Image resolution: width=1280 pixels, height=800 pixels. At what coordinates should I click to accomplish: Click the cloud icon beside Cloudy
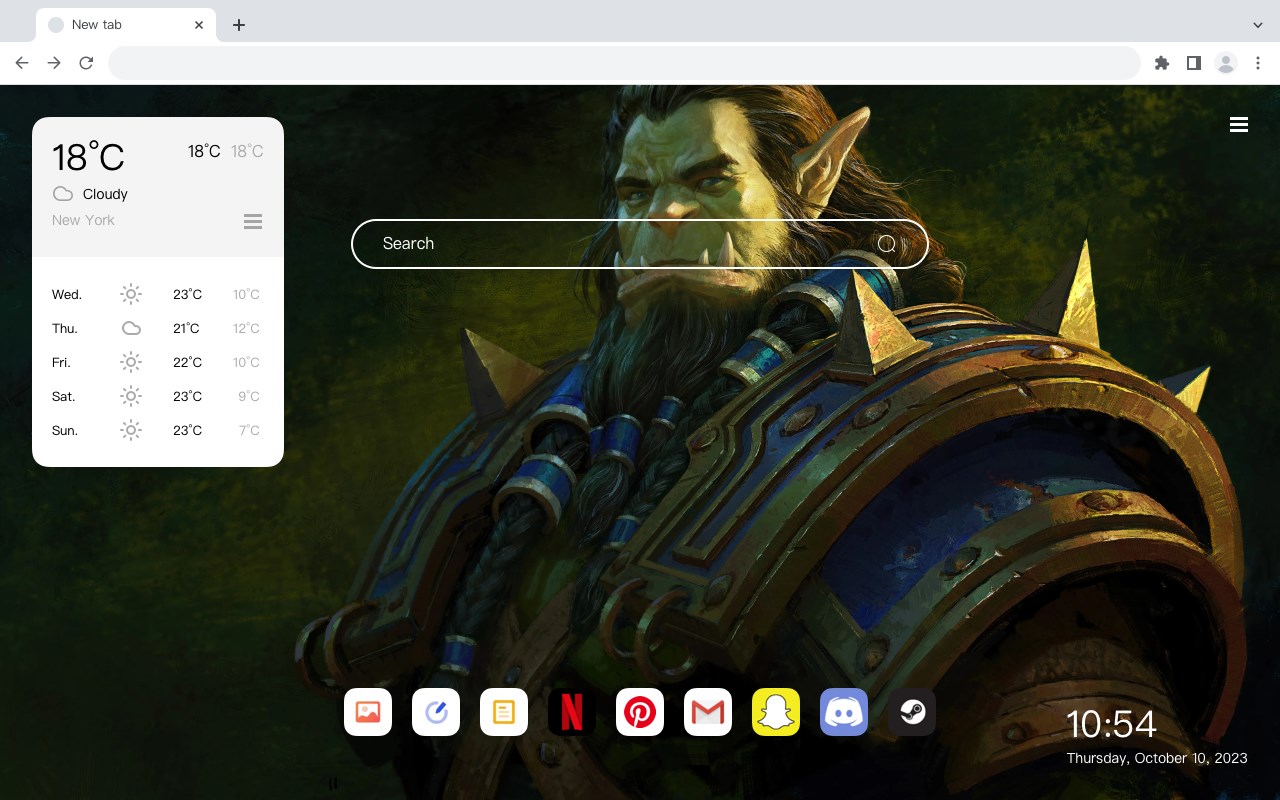[63, 194]
